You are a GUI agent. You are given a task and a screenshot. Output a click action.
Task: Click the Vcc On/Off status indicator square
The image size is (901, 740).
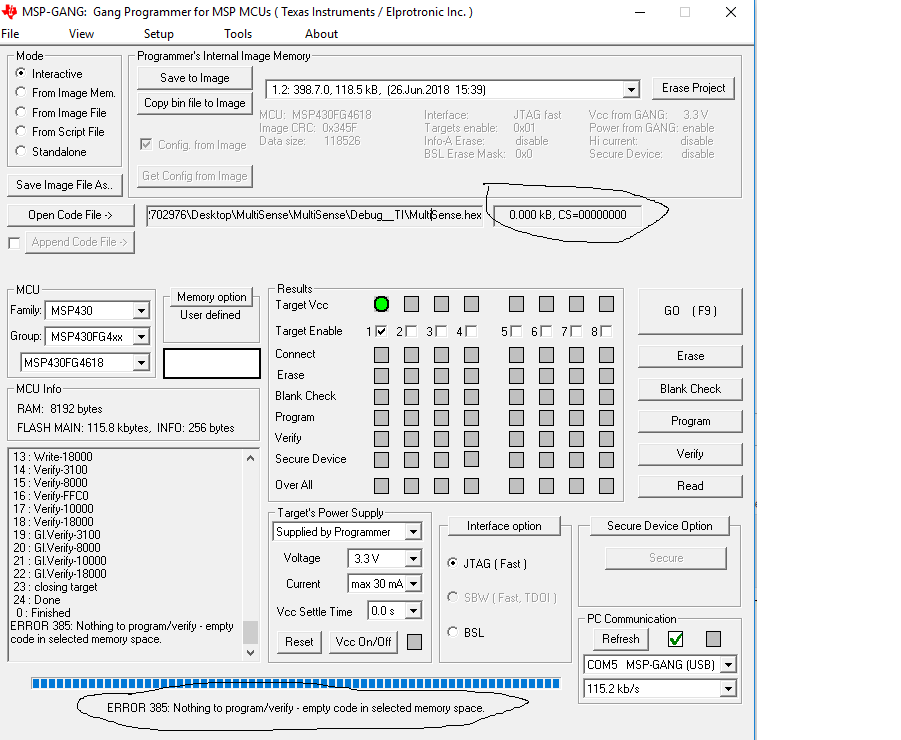pyautogui.click(x=414, y=642)
